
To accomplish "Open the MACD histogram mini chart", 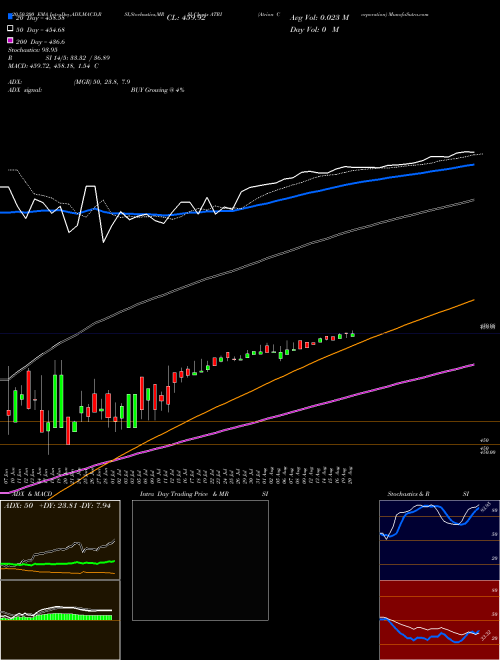I will coord(60,620).
